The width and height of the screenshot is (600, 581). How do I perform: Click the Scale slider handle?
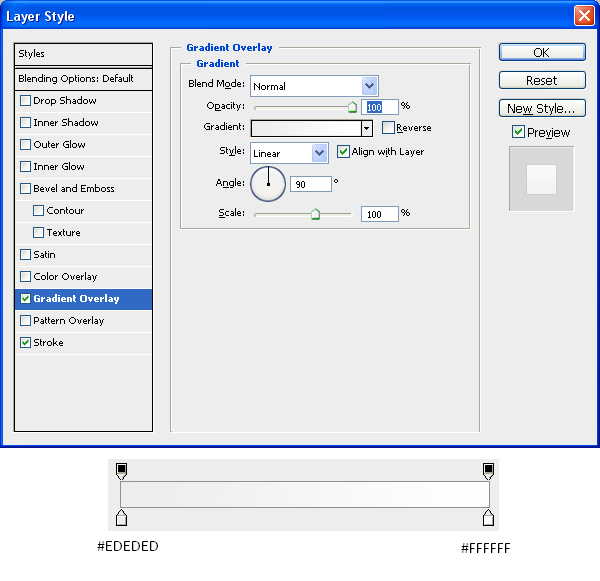(x=315, y=214)
